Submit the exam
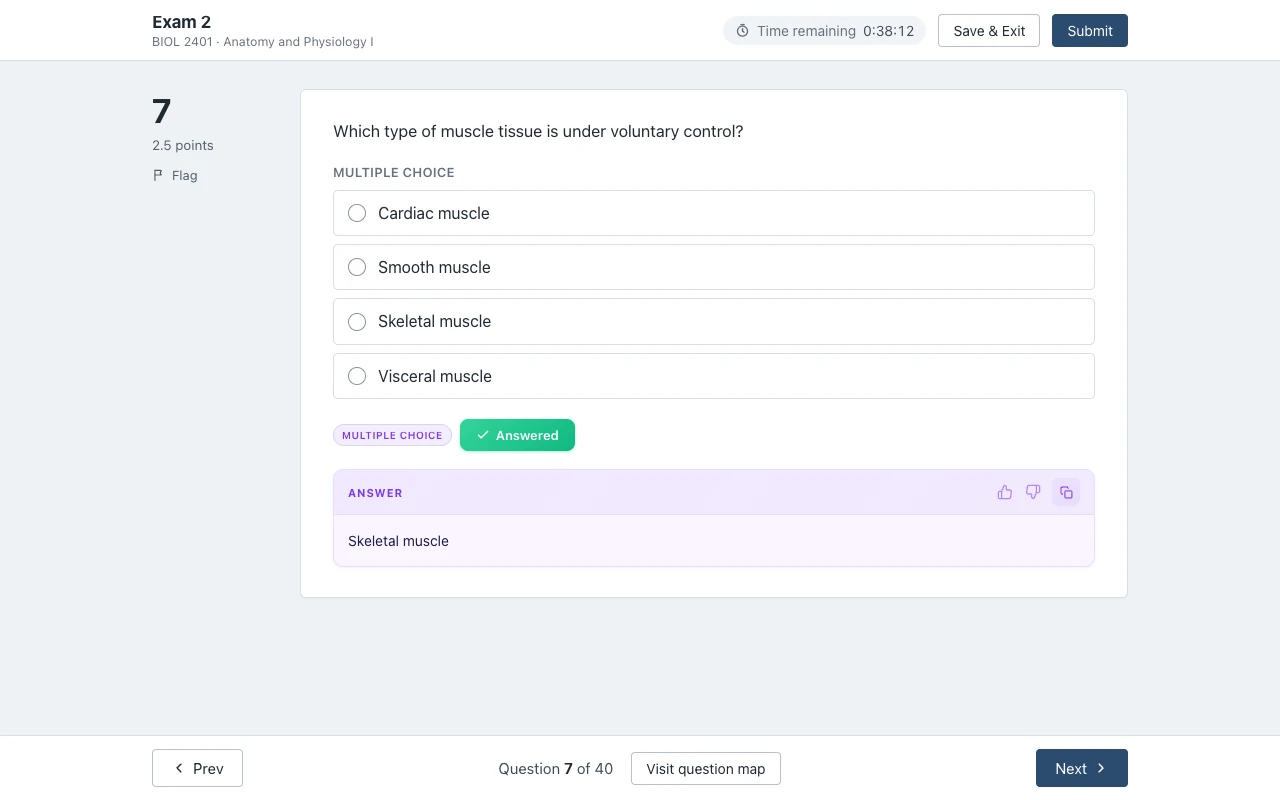Viewport: 1280px width, 800px height. click(x=1090, y=31)
